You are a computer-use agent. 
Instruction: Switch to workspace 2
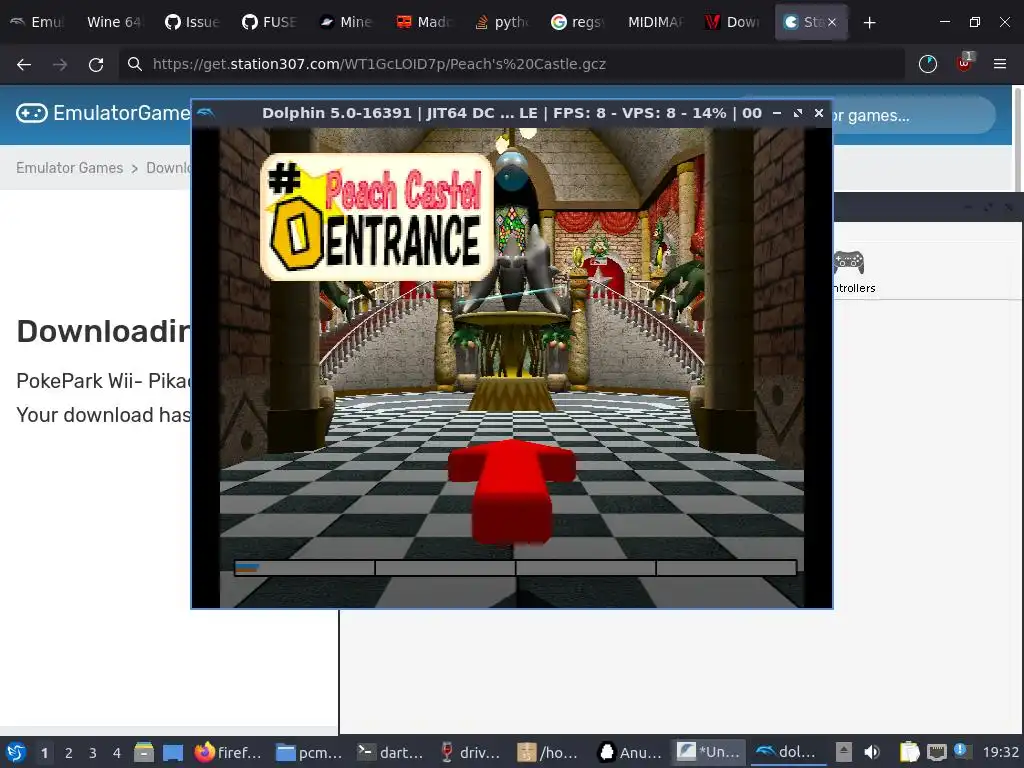(69, 753)
